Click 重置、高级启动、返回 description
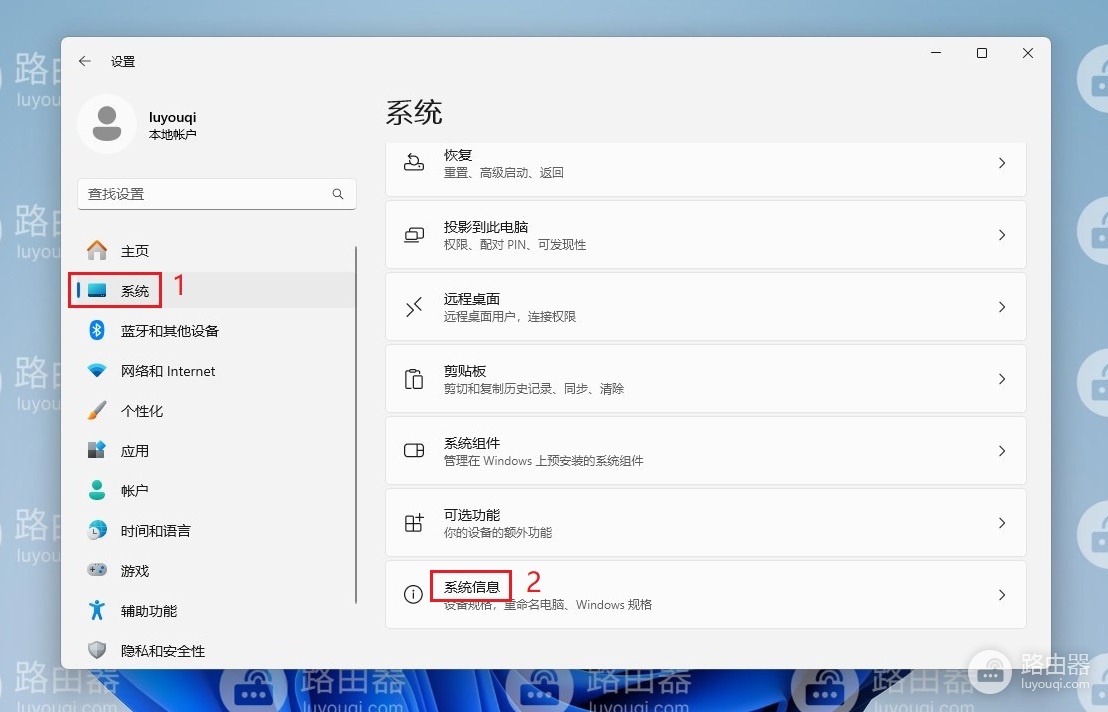 coord(503,172)
